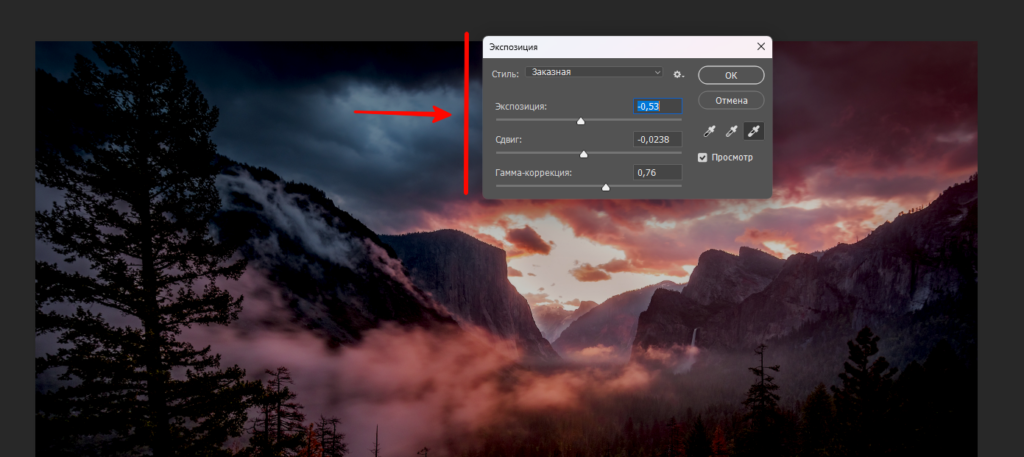Click the Сдвиг slider handle

[584, 154]
